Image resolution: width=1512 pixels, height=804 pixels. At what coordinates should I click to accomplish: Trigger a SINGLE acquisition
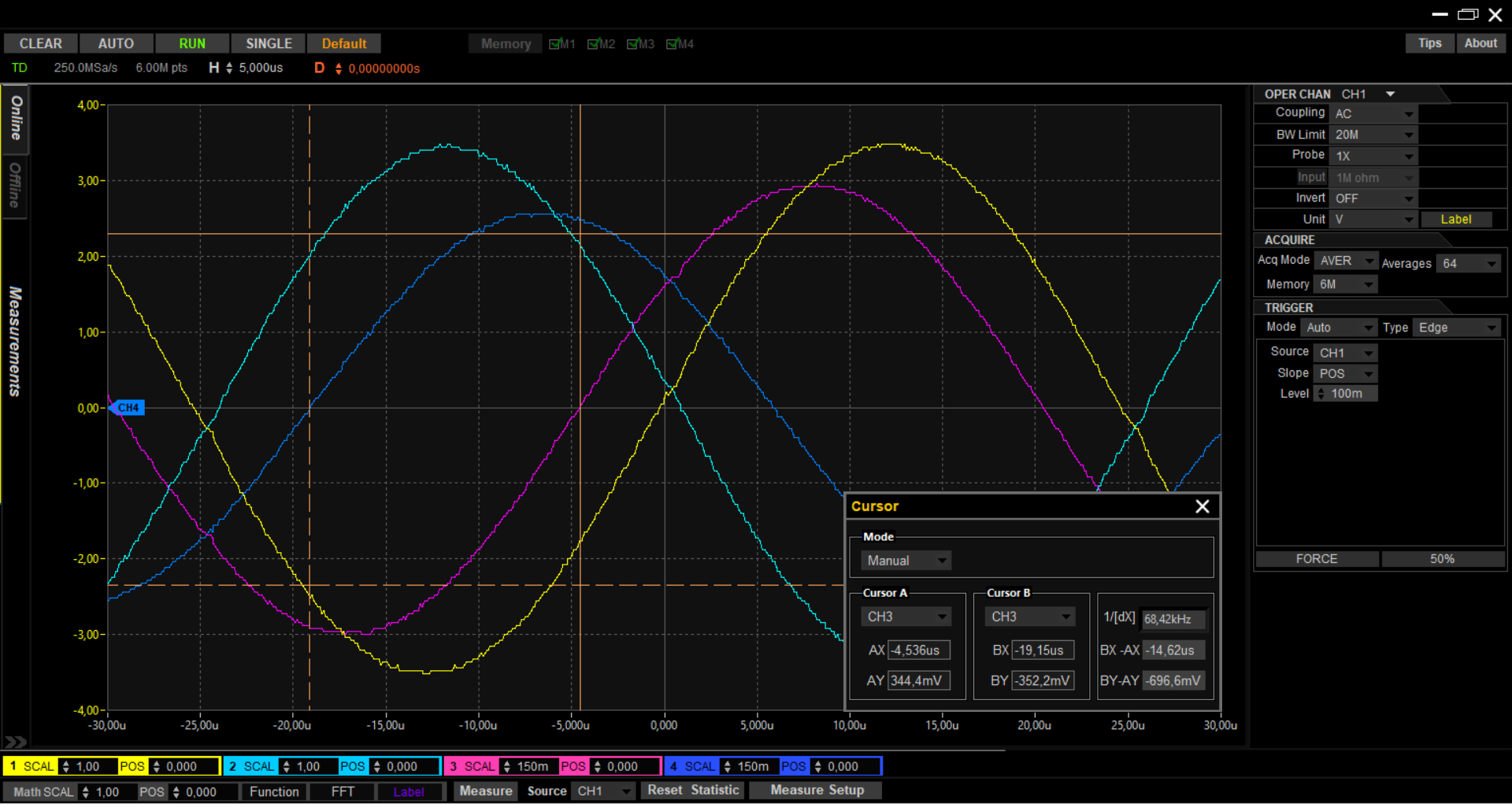point(269,43)
